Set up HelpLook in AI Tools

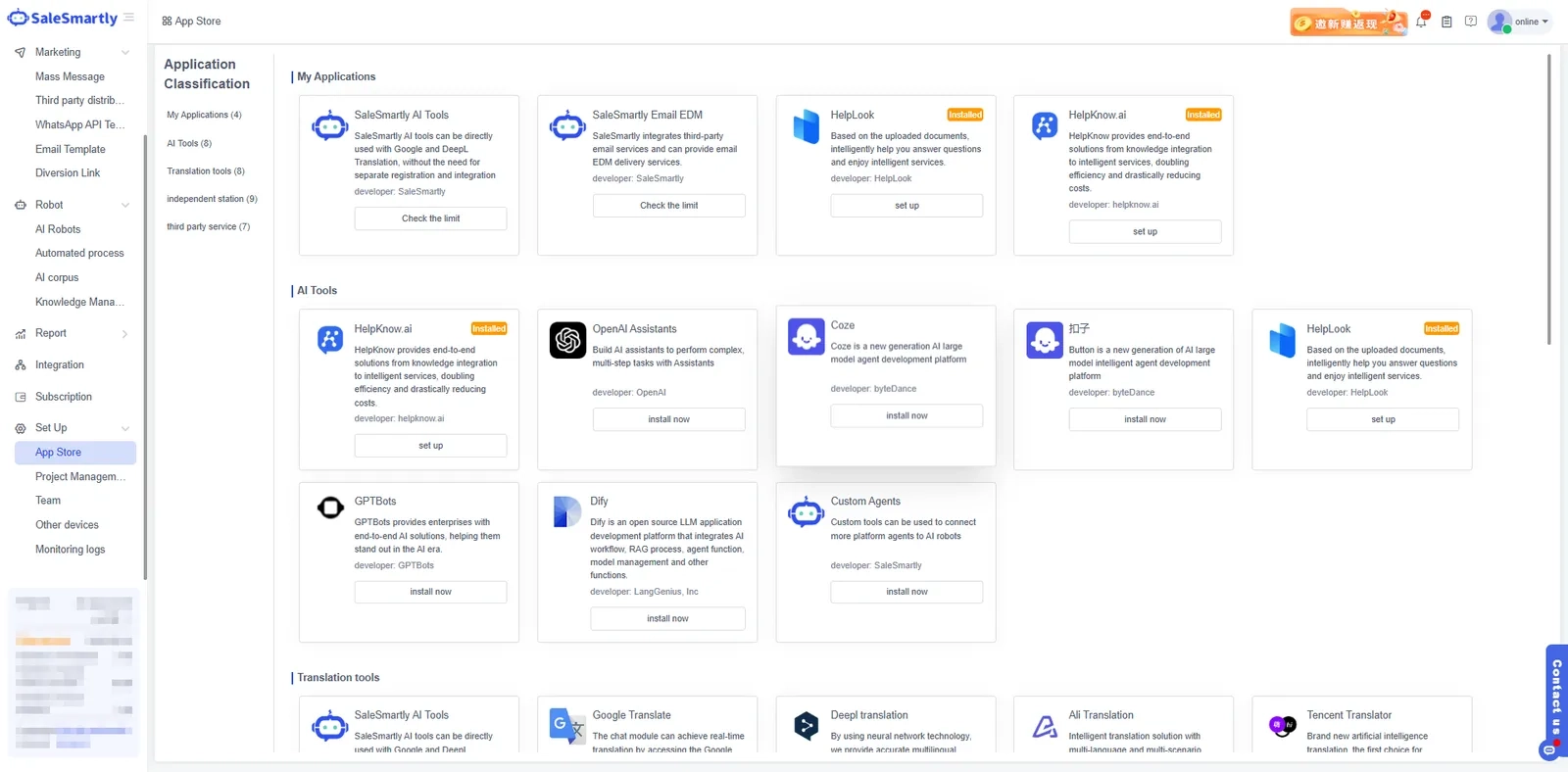click(x=1383, y=419)
